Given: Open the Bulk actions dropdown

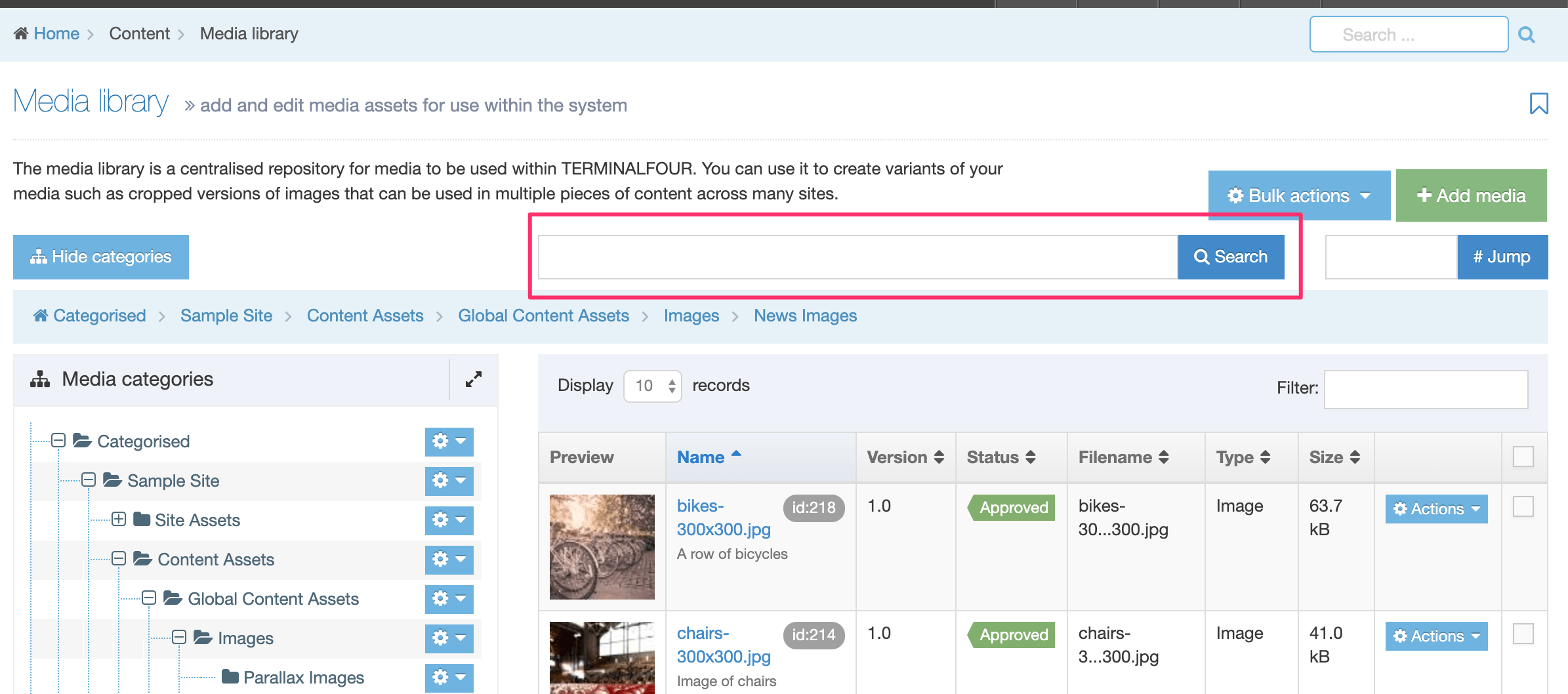Looking at the screenshot, I should (x=1298, y=195).
